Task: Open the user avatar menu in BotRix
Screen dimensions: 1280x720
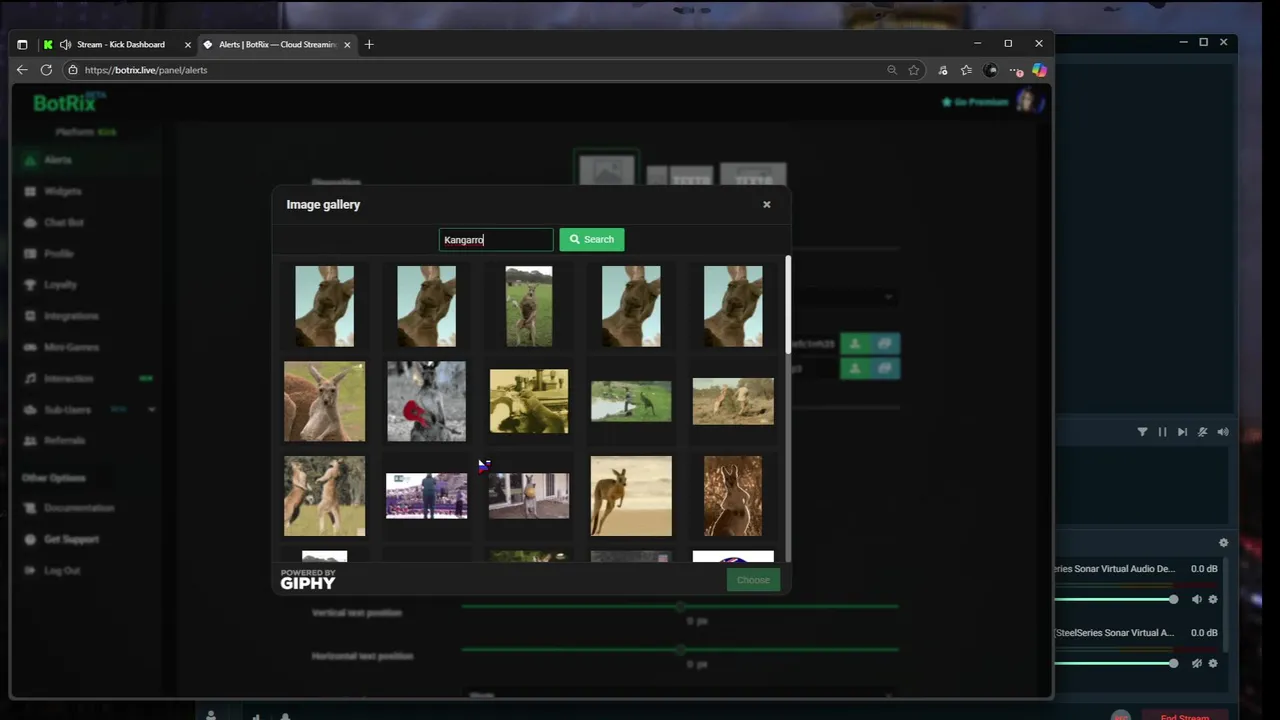Action: point(1028,101)
